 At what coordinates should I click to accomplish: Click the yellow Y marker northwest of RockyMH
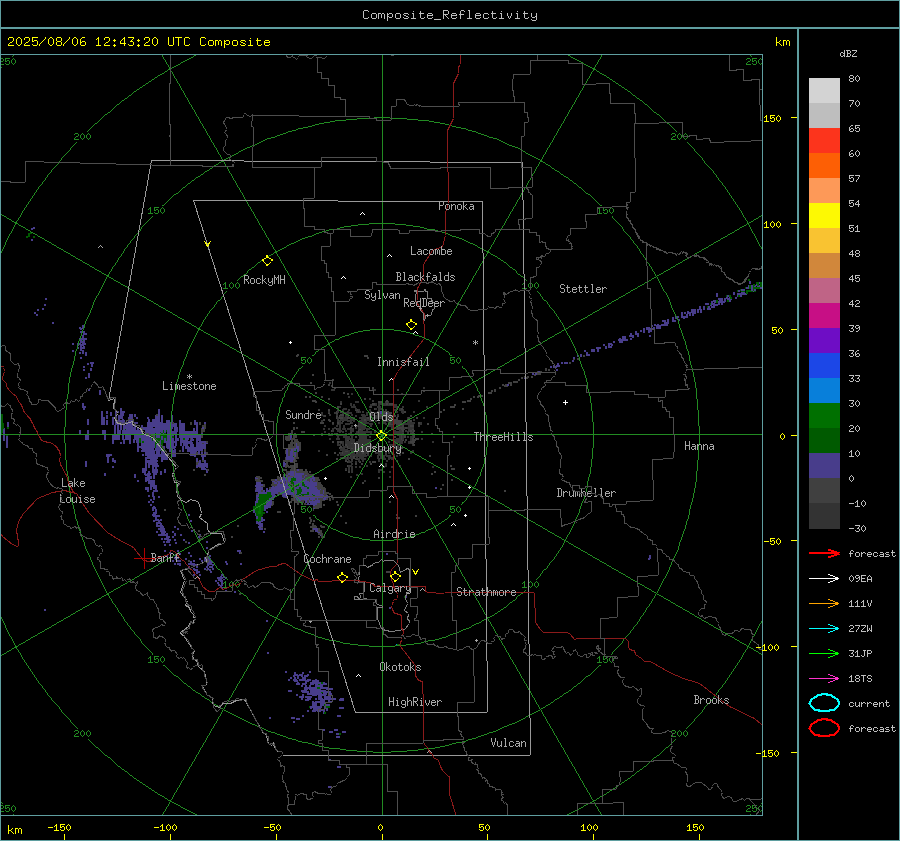pyautogui.click(x=208, y=244)
